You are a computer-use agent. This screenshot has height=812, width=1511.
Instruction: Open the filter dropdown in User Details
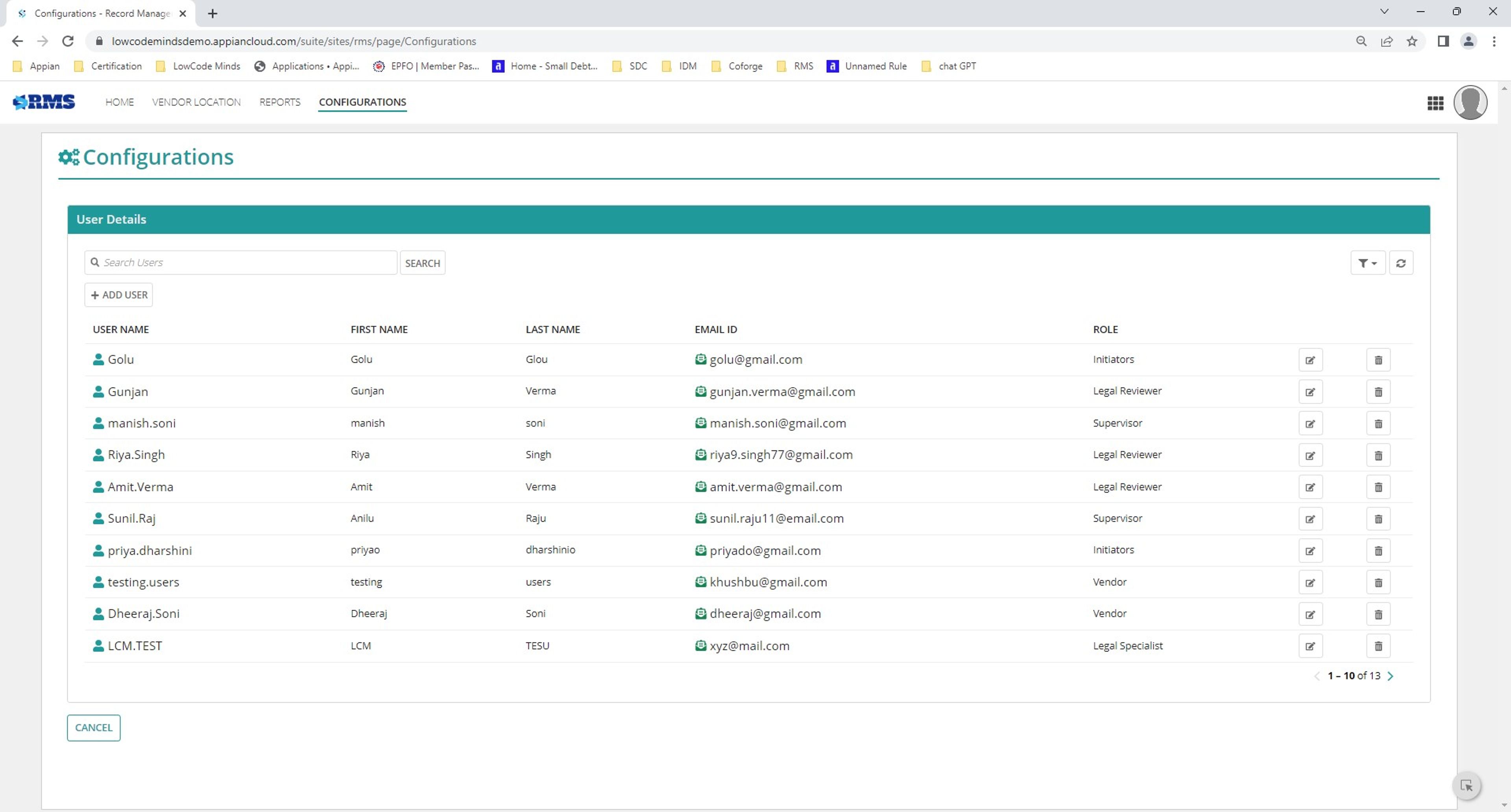click(x=1367, y=263)
